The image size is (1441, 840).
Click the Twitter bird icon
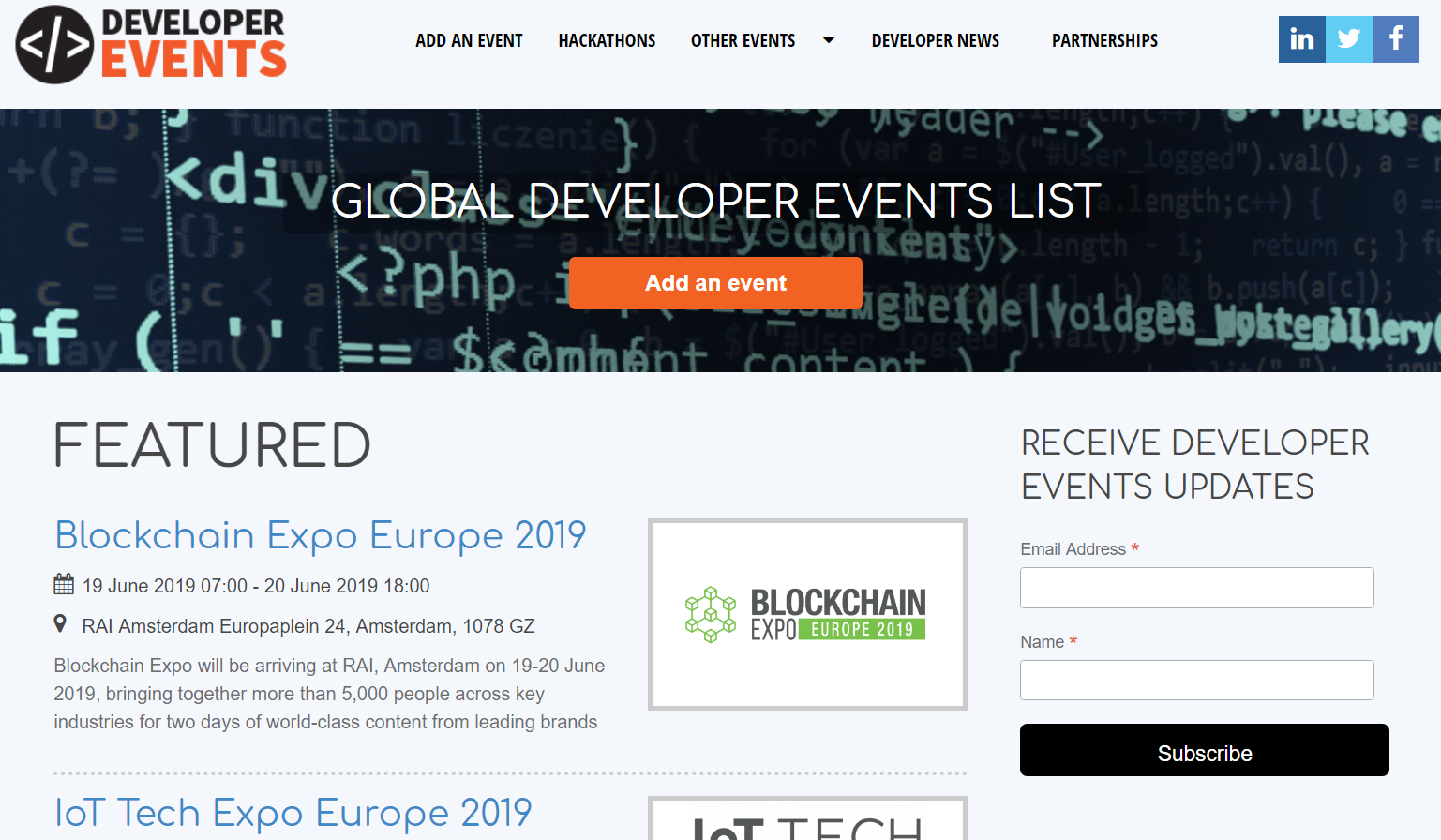[x=1348, y=39]
